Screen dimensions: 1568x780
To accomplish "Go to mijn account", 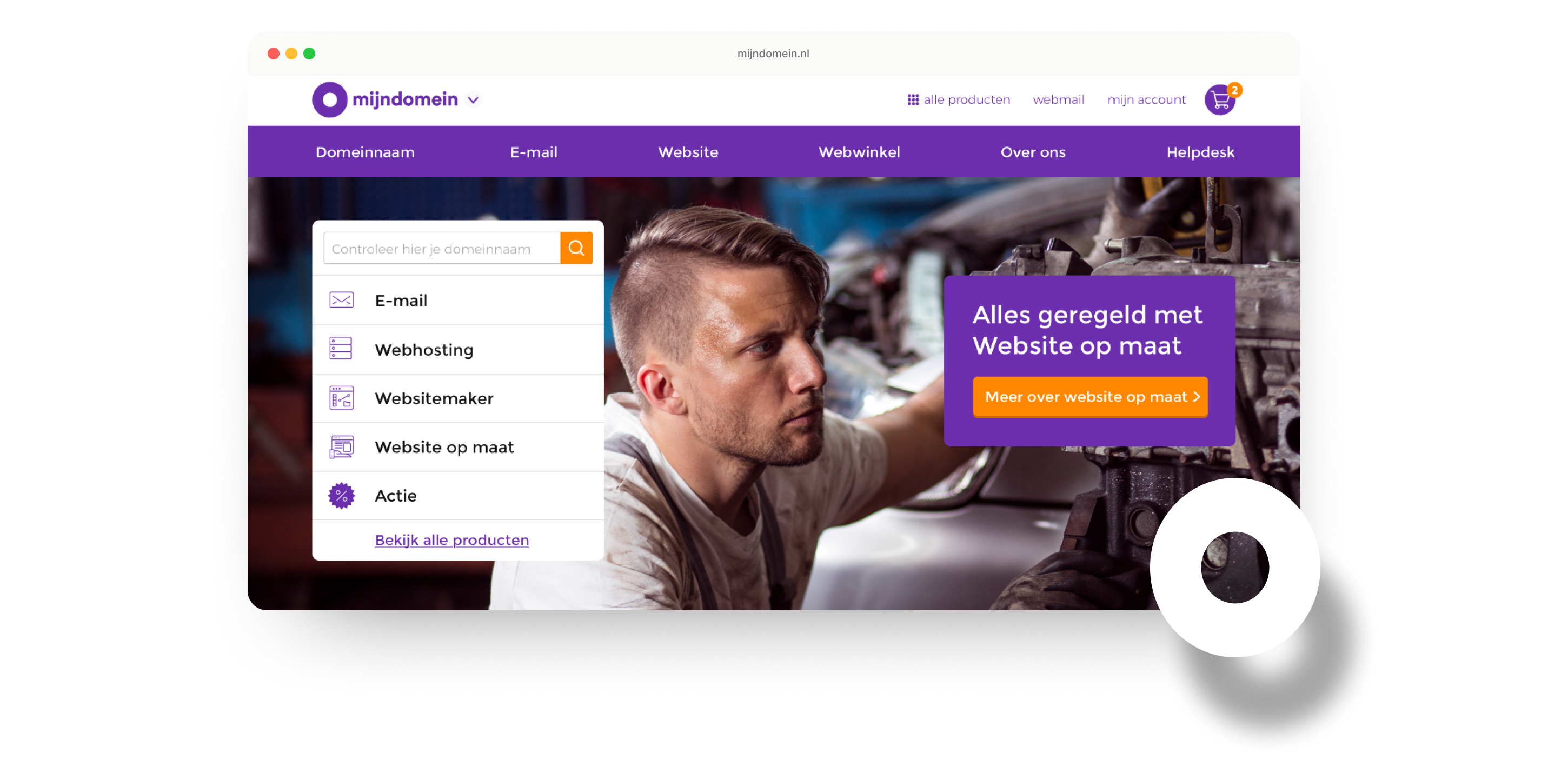I will point(1146,100).
